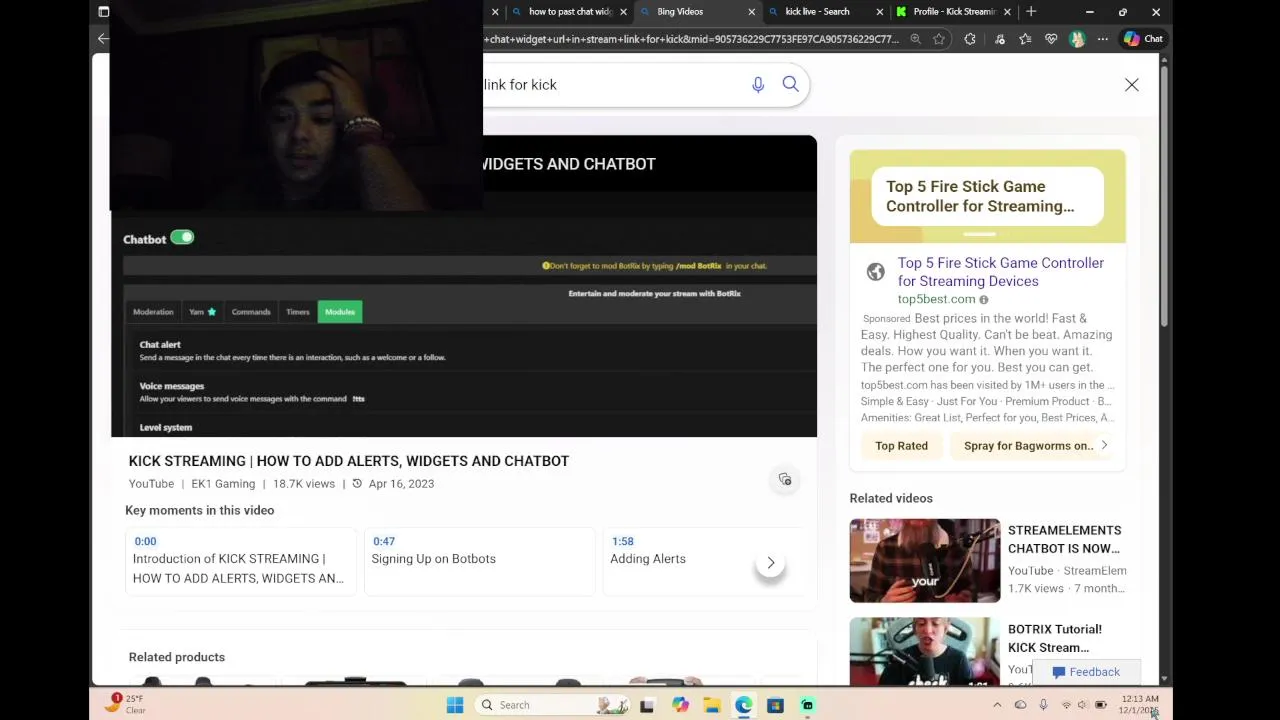Close the Bing Videos tab
The height and width of the screenshot is (720, 1280).
click(x=752, y=12)
